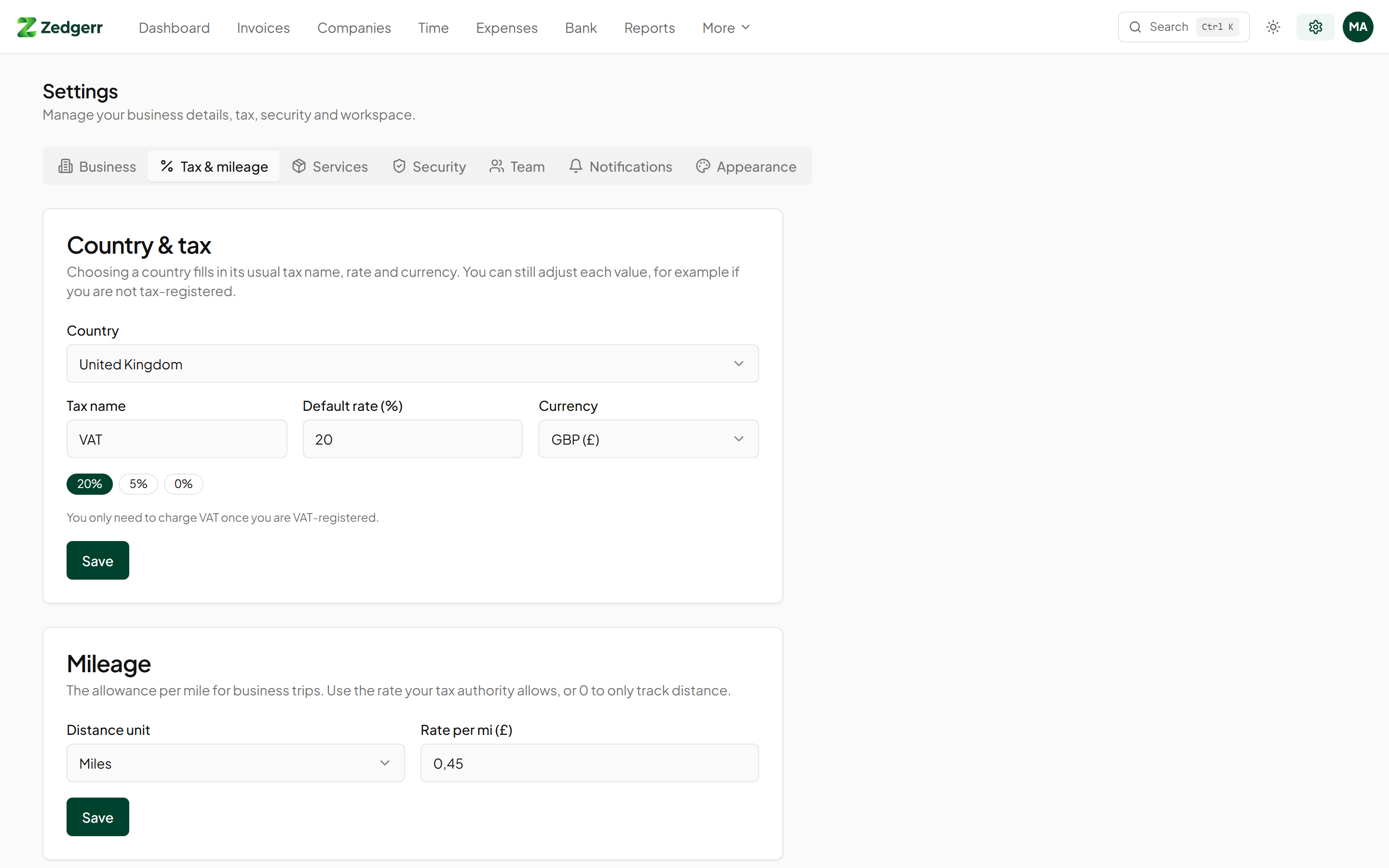1389x868 pixels.
Task: Open the MA user avatar menu
Action: pos(1358,27)
